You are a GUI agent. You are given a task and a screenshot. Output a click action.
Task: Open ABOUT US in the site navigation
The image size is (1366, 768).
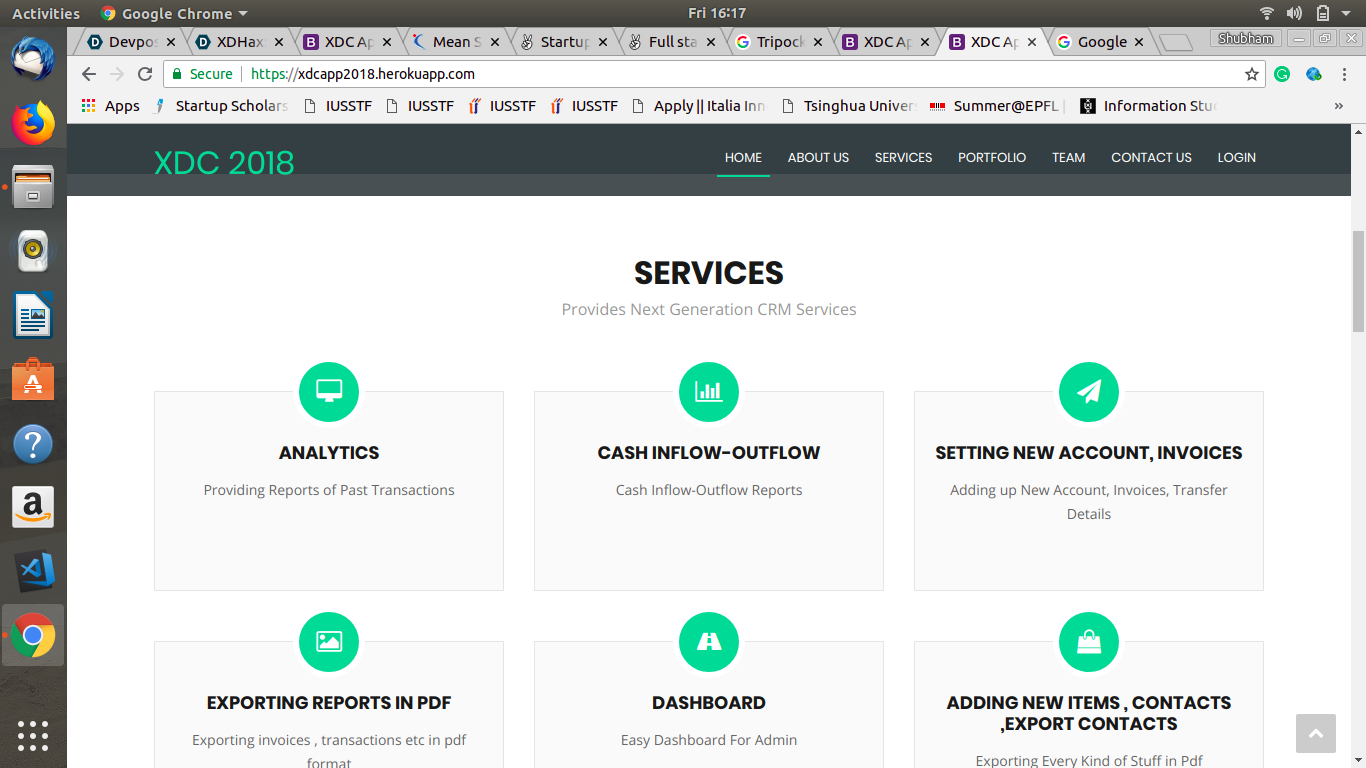click(x=818, y=158)
